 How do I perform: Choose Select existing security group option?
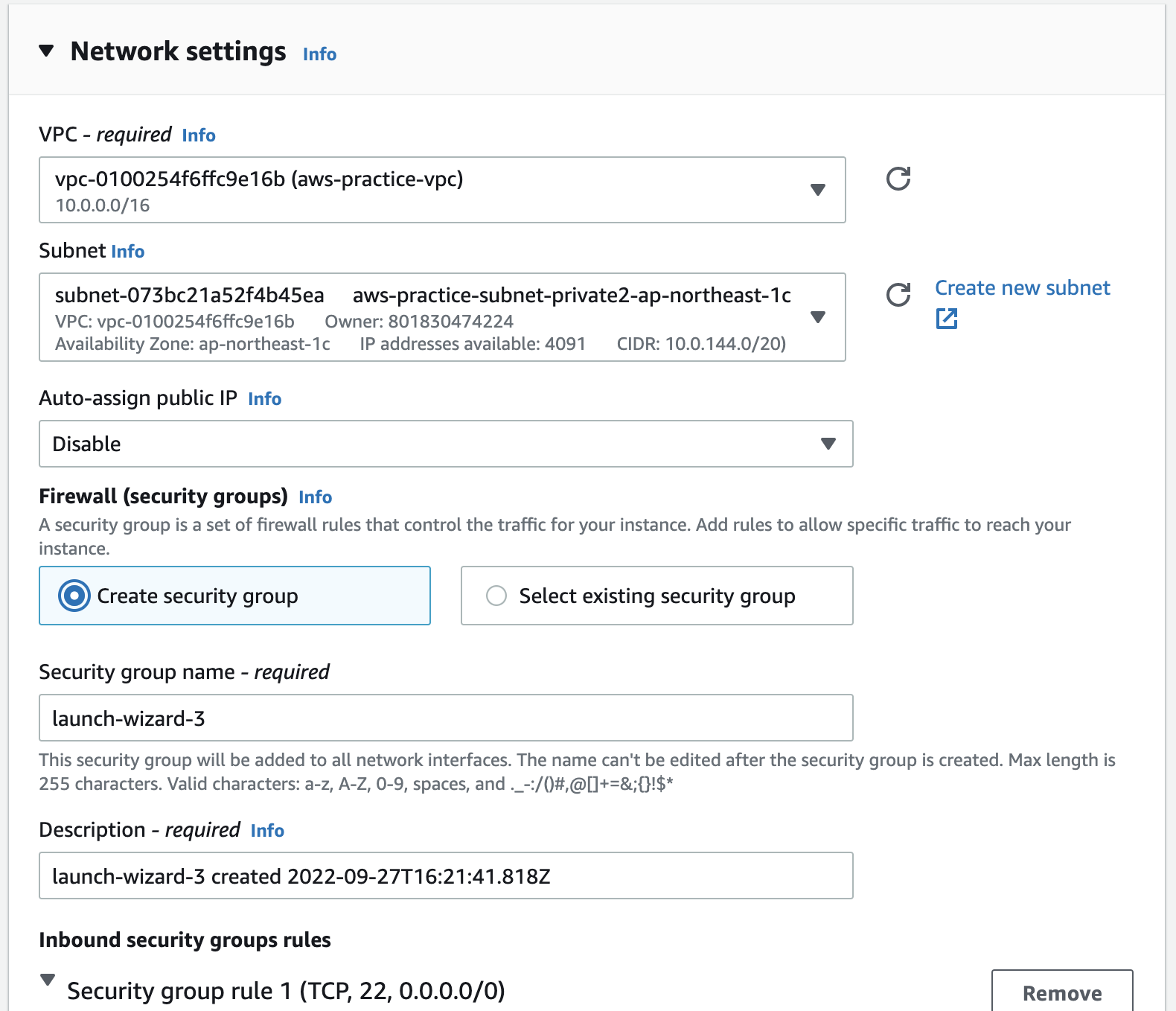pyautogui.click(x=496, y=596)
